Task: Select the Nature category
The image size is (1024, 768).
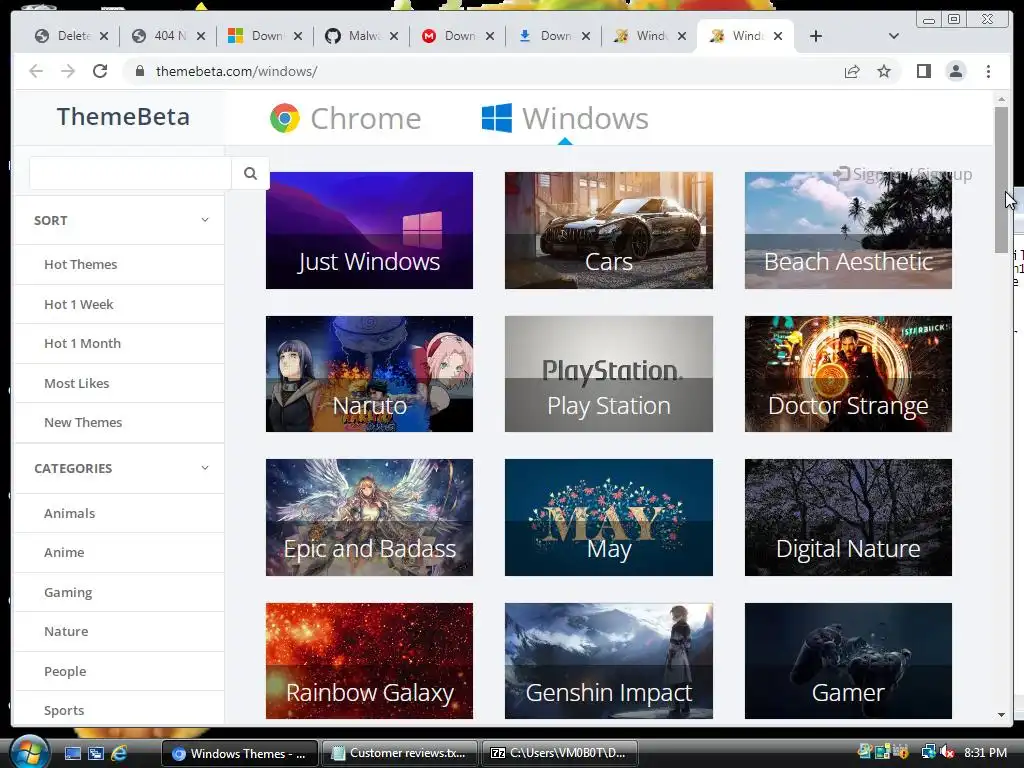Action: pos(66,632)
